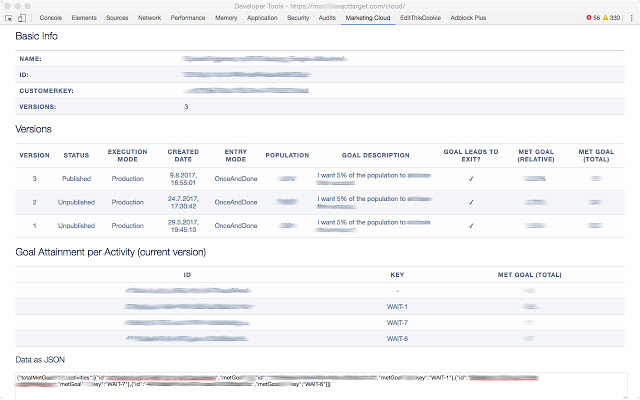Click the inspect element picker icon
Viewport: 640px width, 400px height.
8,18
